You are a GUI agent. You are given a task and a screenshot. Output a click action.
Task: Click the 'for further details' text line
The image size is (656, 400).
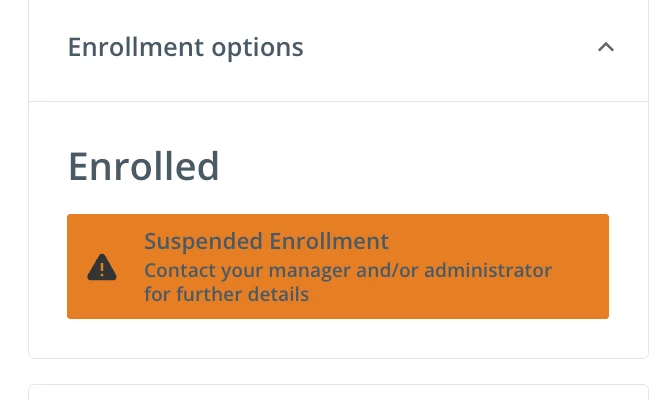tap(227, 294)
